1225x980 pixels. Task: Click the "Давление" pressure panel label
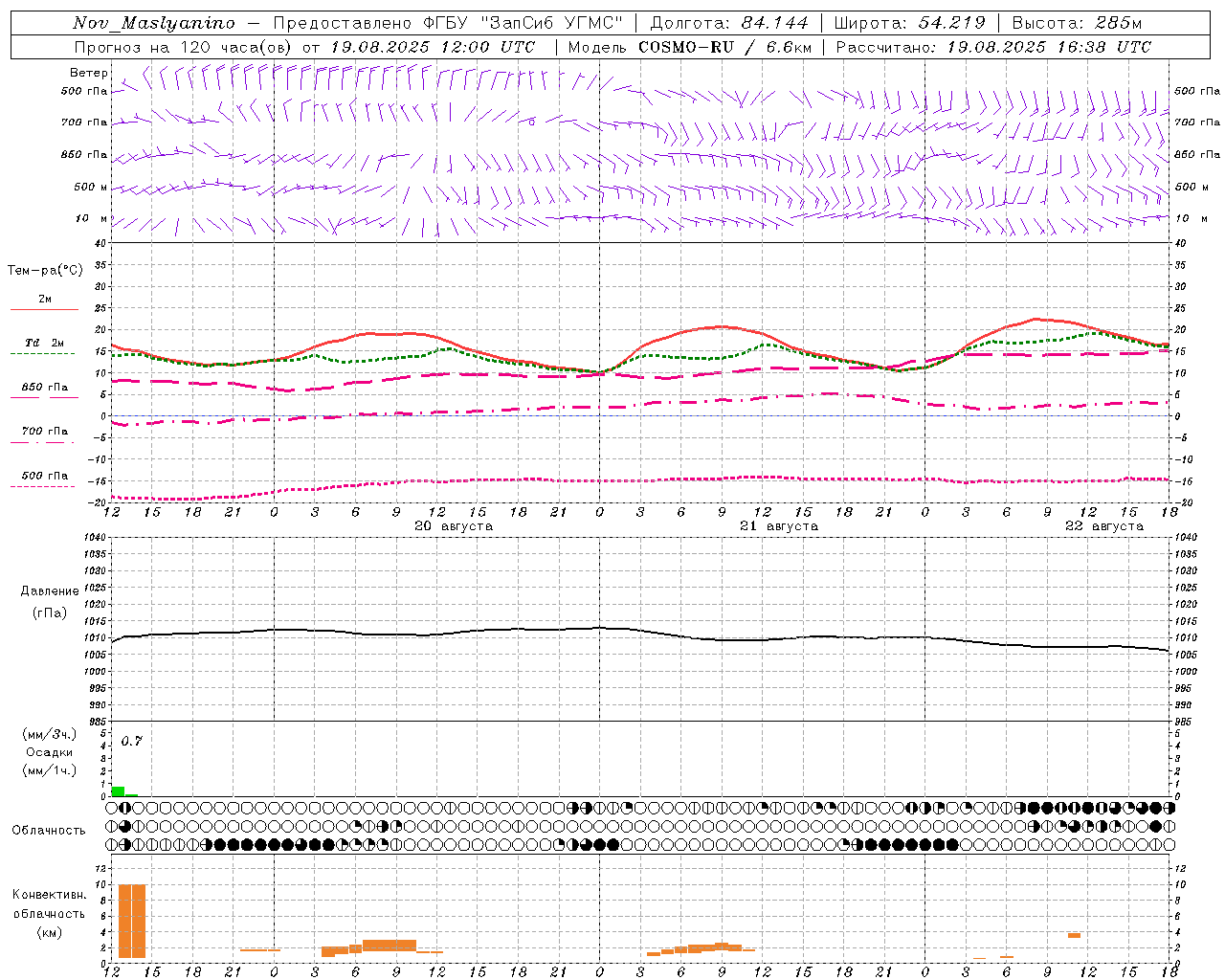50,591
